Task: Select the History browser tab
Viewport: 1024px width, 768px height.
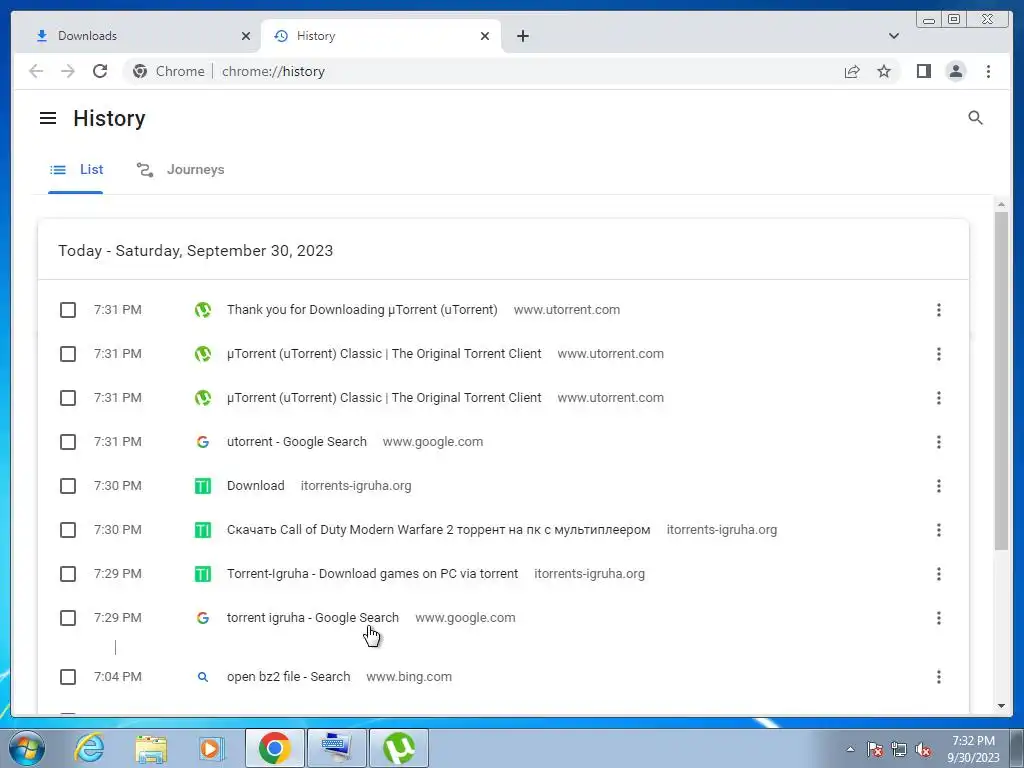Action: [381, 36]
